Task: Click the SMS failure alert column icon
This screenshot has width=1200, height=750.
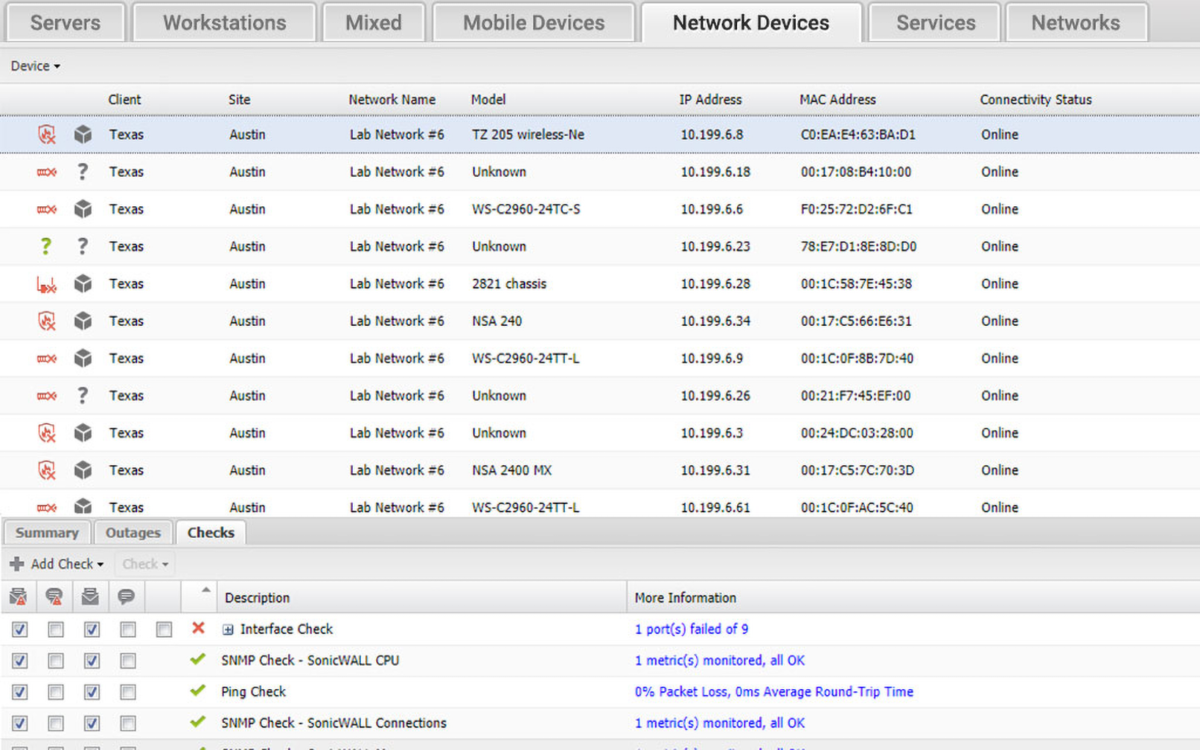Action: (55, 597)
